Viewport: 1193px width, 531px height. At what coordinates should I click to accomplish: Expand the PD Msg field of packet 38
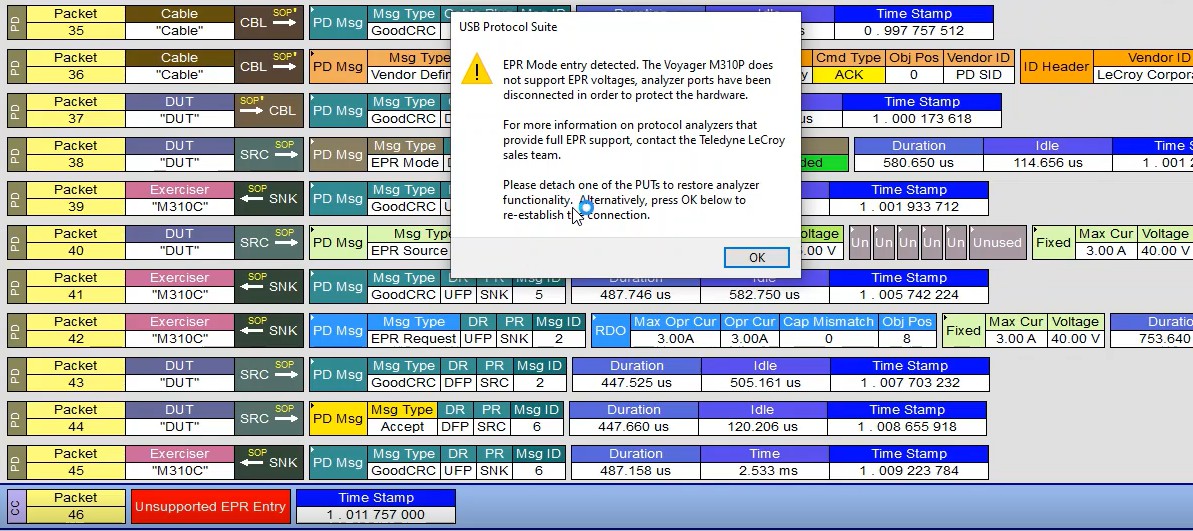339,155
